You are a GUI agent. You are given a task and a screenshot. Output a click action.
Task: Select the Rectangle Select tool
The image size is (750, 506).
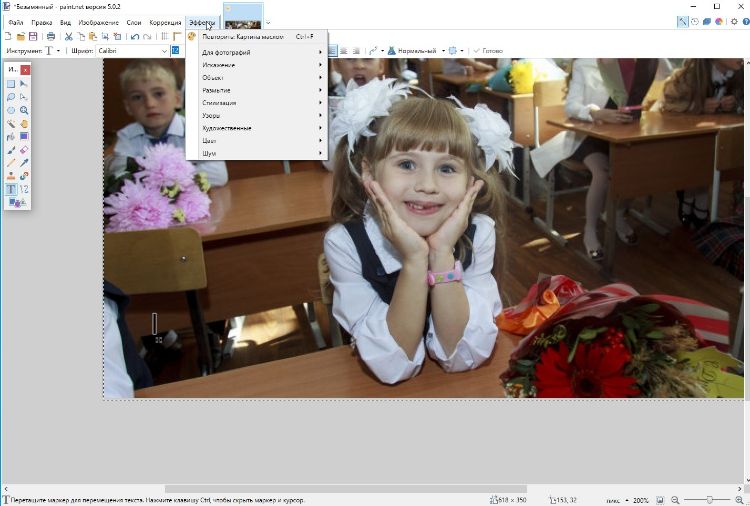click(11, 84)
